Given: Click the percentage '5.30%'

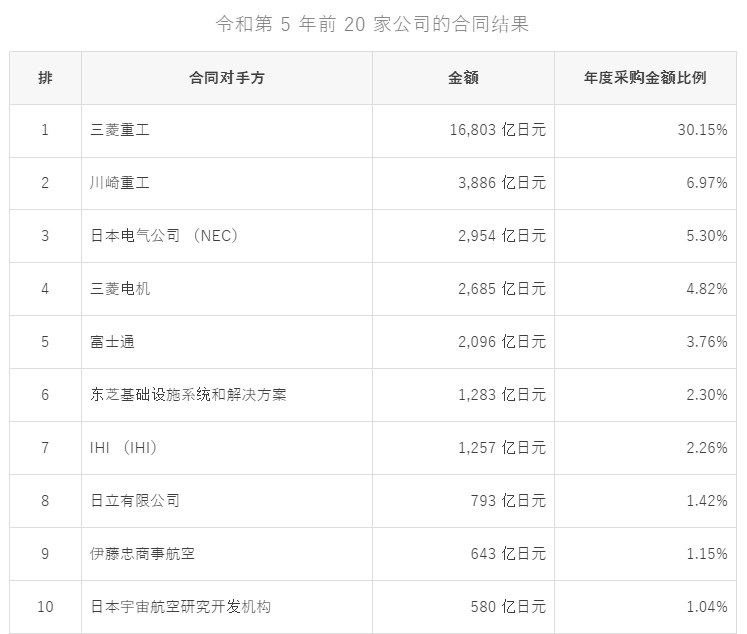Looking at the screenshot, I should (x=707, y=236).
